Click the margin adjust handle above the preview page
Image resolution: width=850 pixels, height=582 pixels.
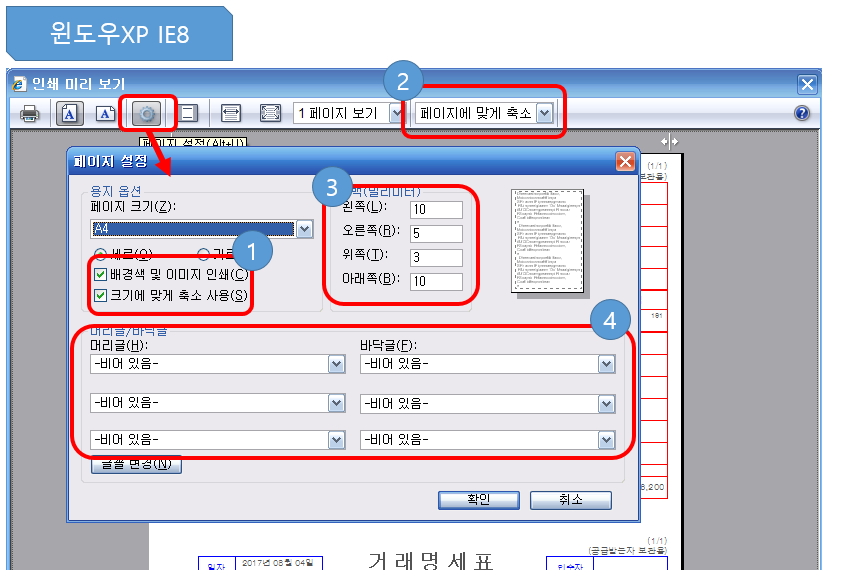(x=669, y=142)
